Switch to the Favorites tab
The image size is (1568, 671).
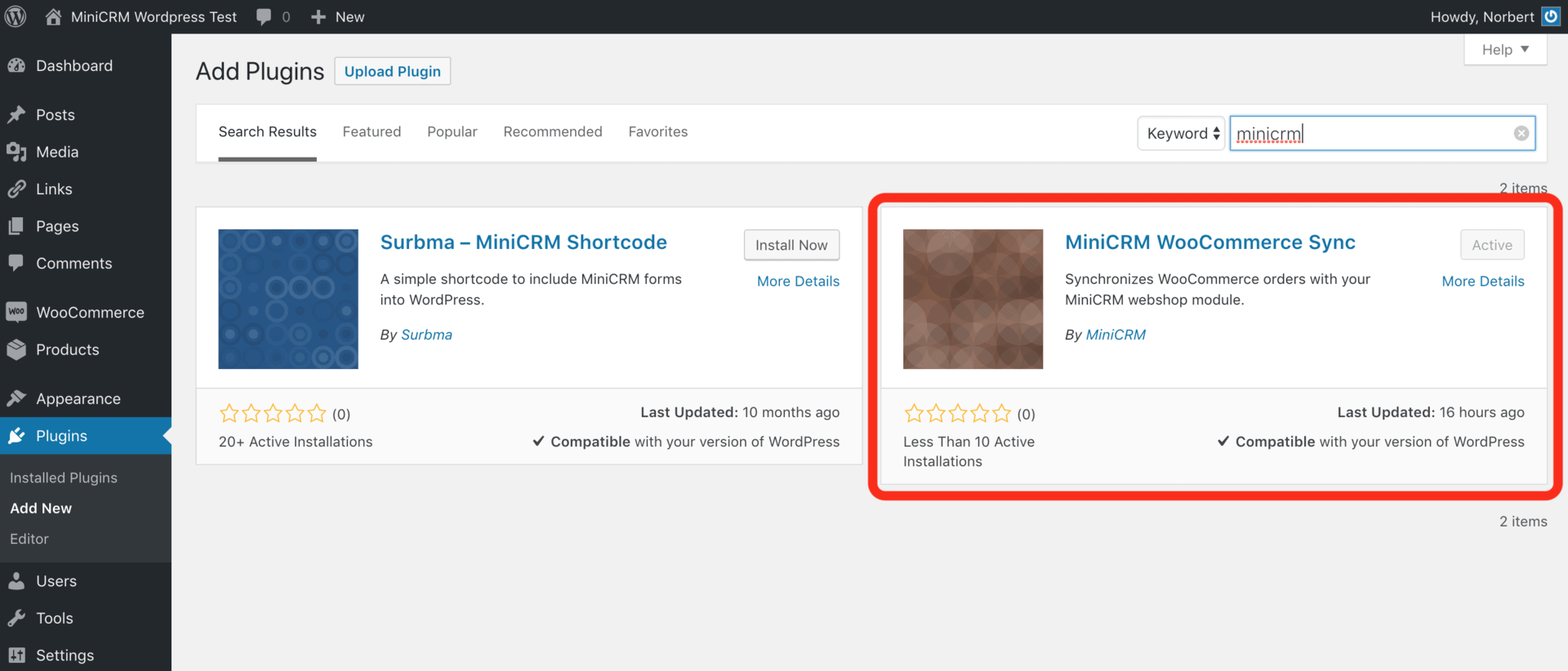(x=657, y=132)
